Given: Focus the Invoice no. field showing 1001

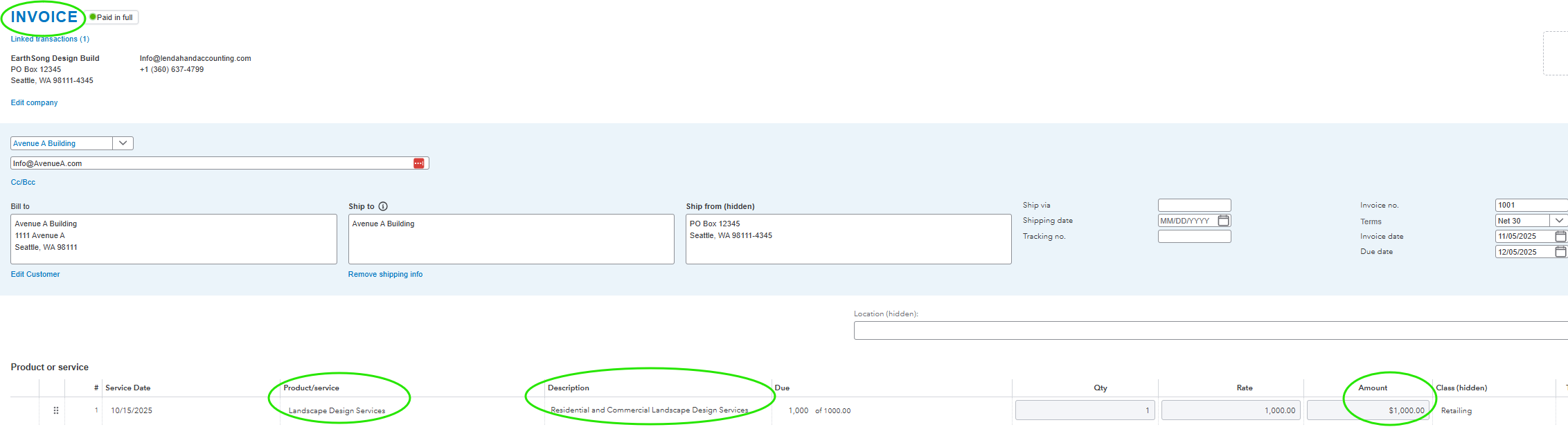Looking at the screenshot, I should coord(1531,205).
